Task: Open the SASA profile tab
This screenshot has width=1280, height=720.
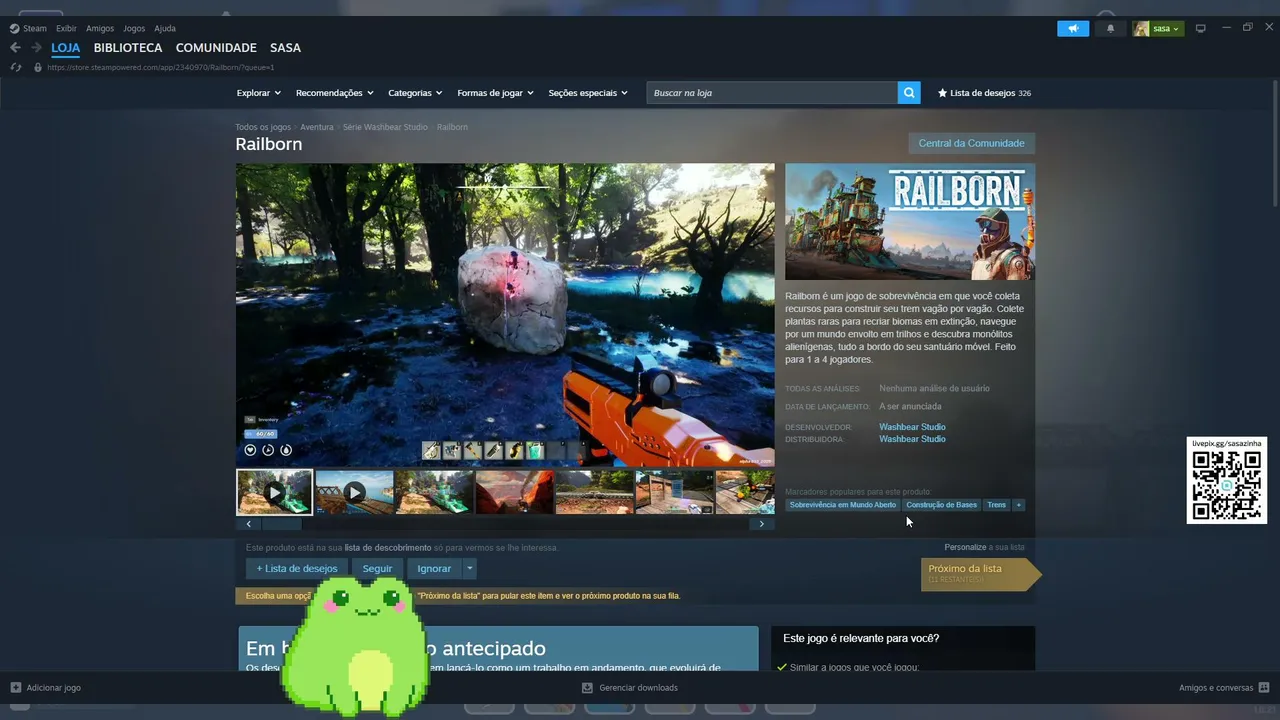Action: tap(285, 48)
